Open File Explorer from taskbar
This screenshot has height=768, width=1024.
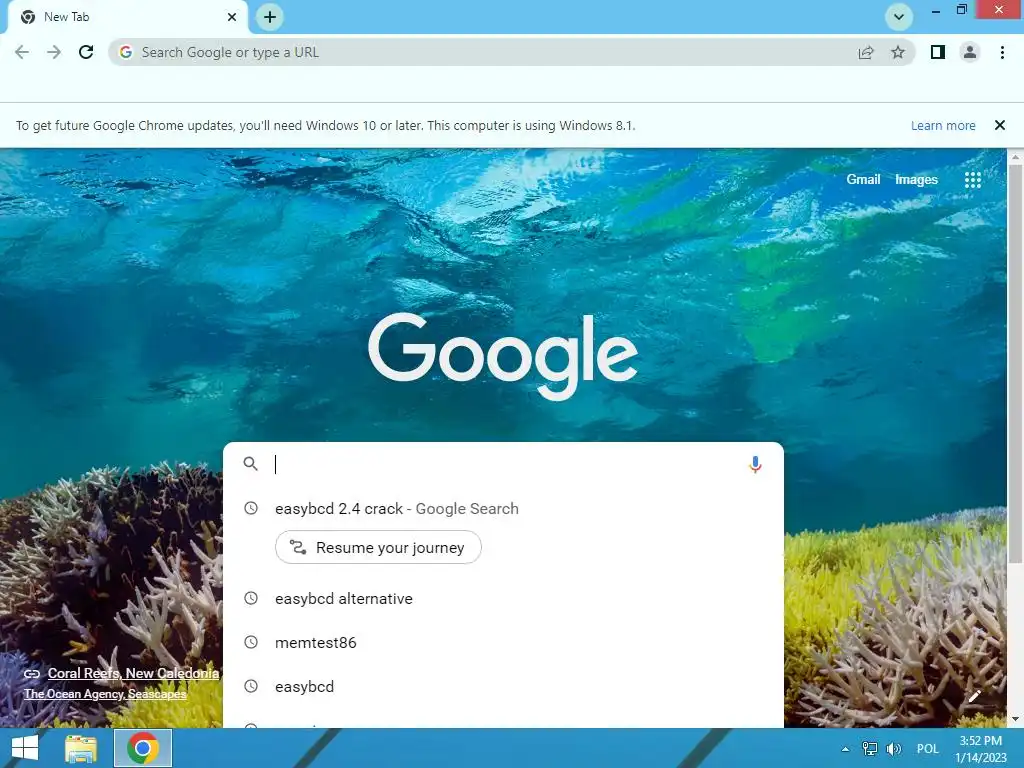(x=80, y=748)
